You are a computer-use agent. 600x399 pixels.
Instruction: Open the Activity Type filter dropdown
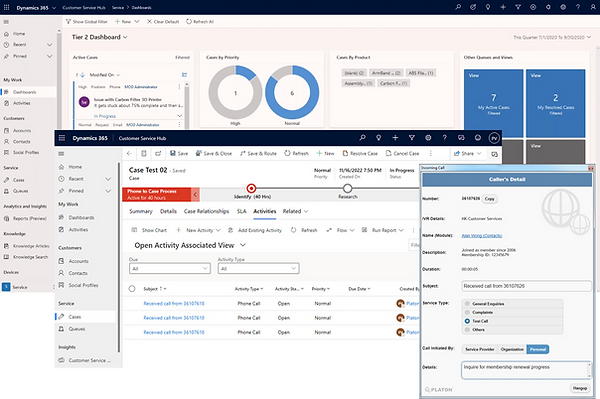pyautogui.click(x=258, y=269)
